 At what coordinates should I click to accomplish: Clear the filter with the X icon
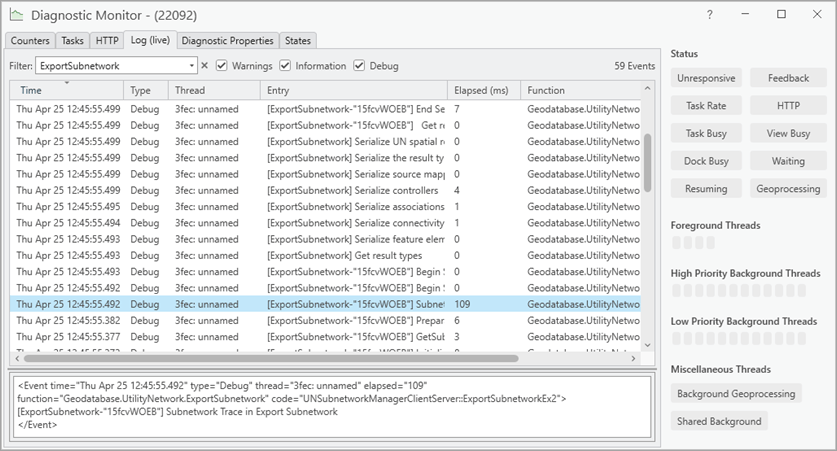pos(204,66)
